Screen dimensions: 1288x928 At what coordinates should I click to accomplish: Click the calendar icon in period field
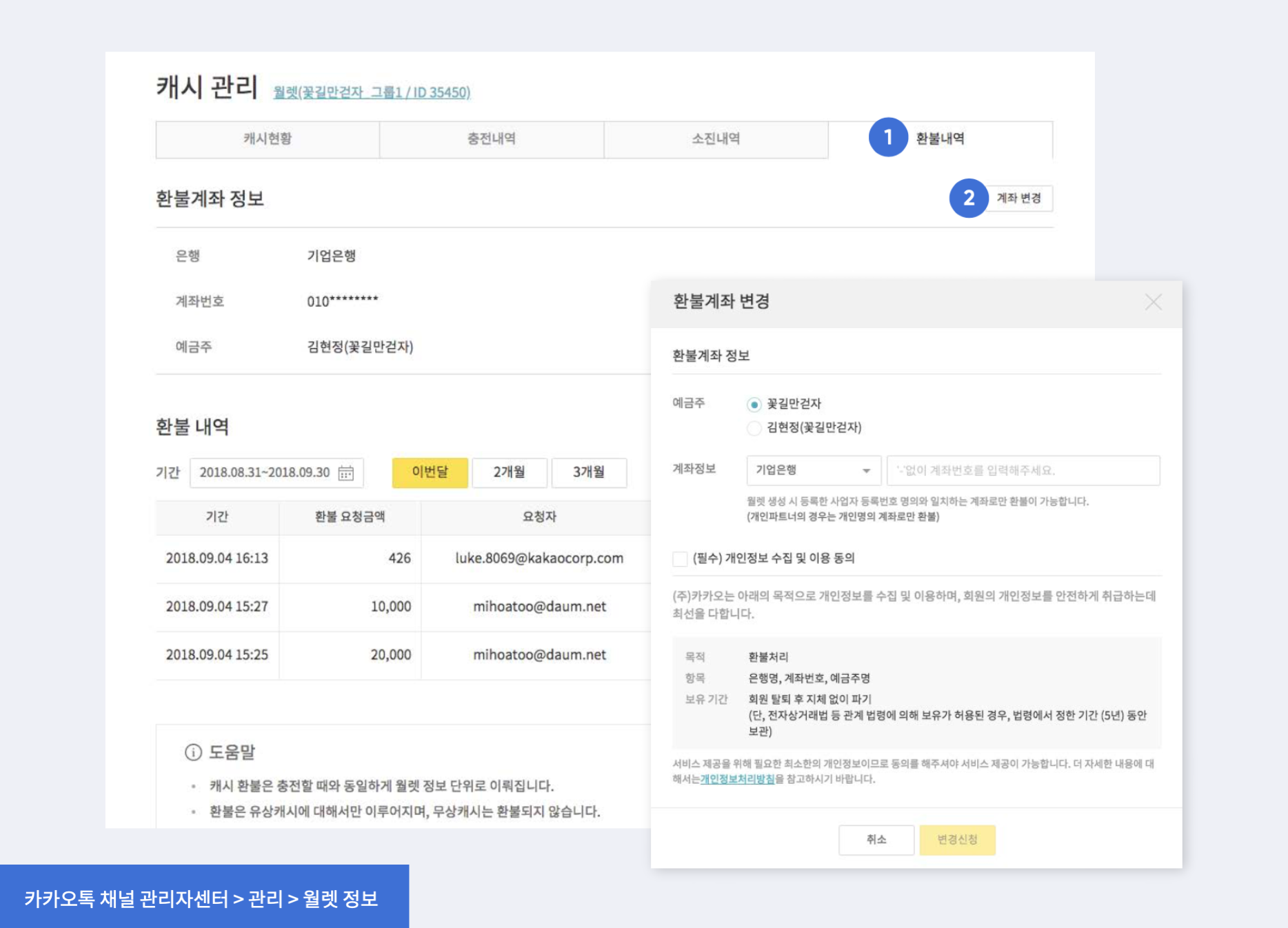coord(345,473)
